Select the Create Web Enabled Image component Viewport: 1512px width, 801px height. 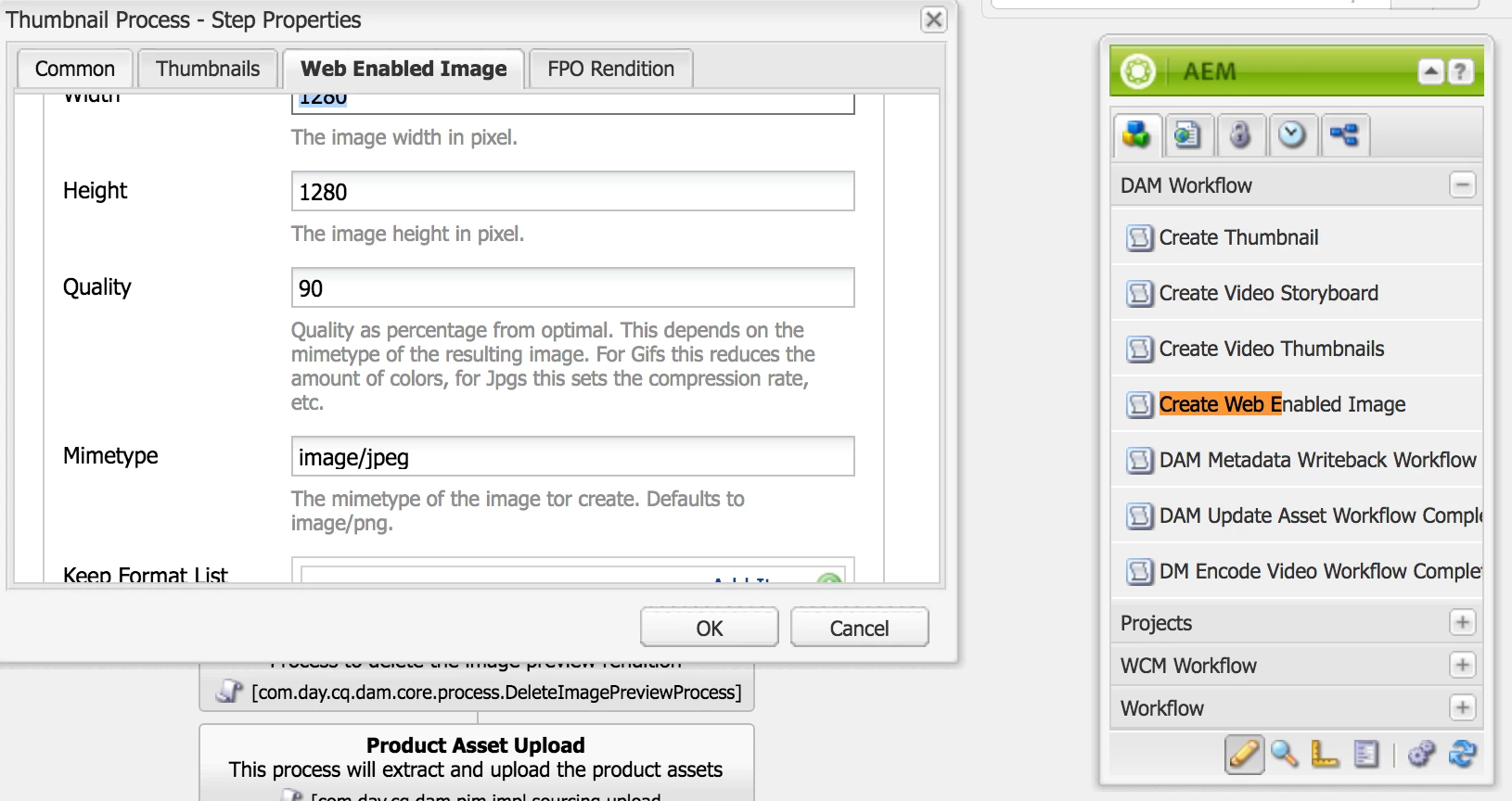(x=1282, y=404)
